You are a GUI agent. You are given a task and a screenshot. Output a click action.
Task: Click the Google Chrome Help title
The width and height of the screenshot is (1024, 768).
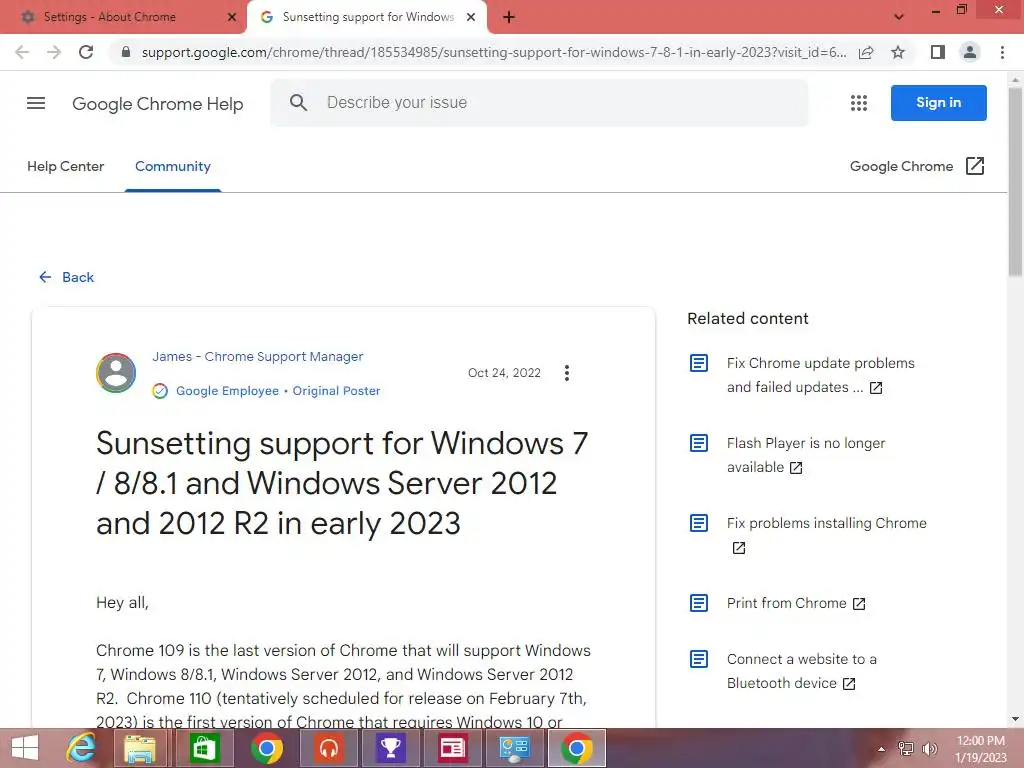[x=157, y=104]
